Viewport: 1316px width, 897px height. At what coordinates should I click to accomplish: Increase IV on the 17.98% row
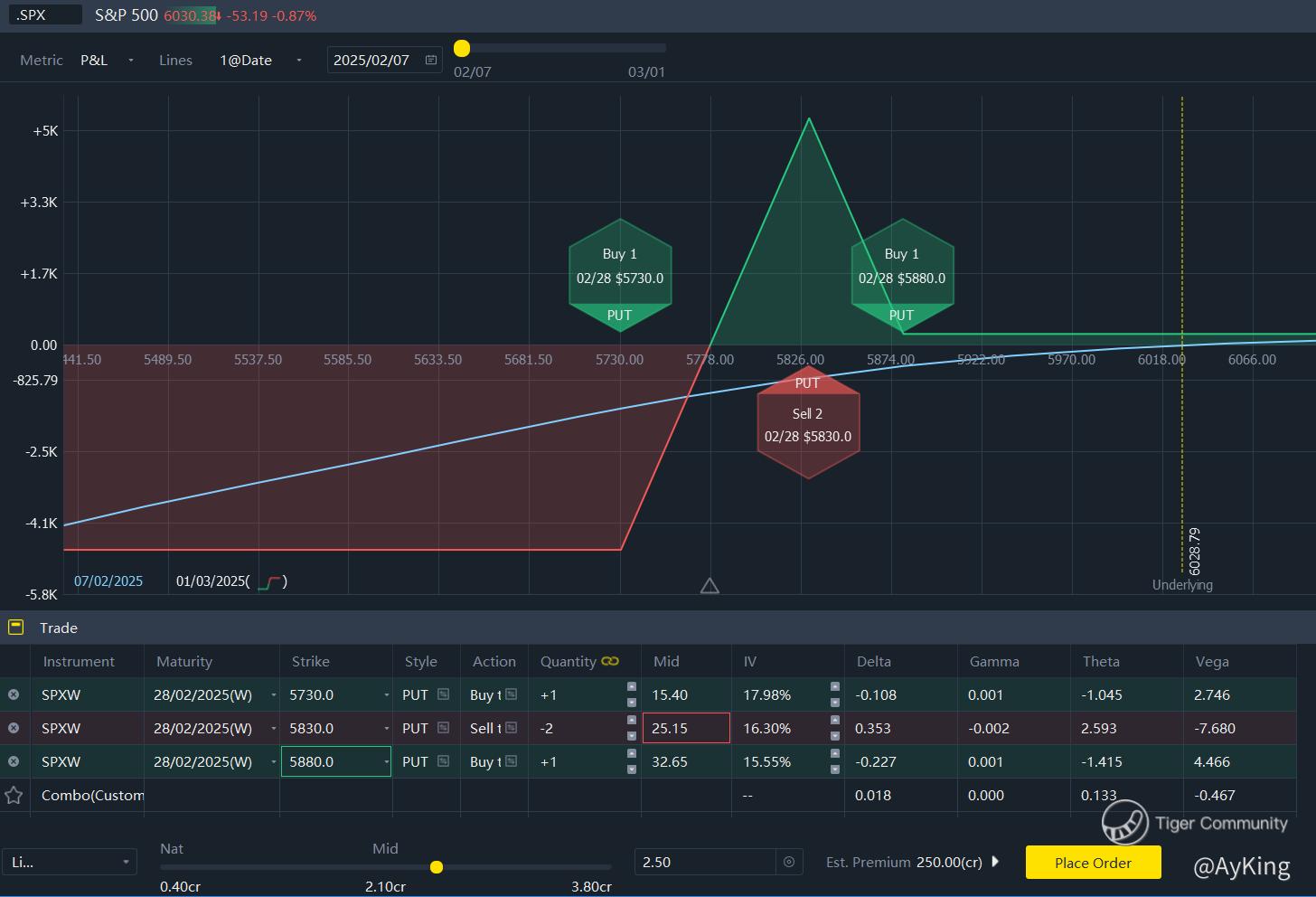click(x=834, y=687)
